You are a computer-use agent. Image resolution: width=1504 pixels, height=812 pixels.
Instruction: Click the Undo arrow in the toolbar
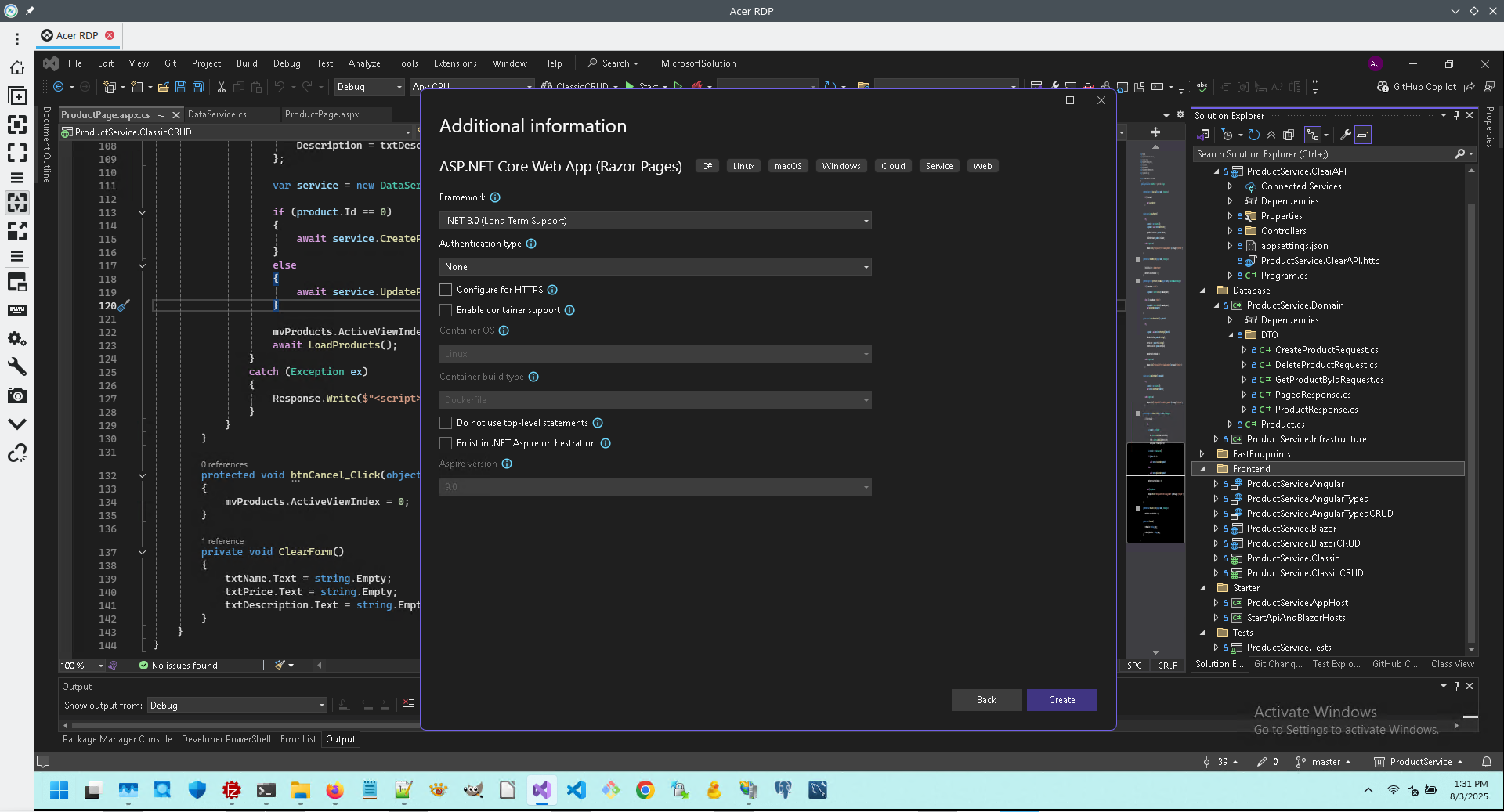(279, 87)
